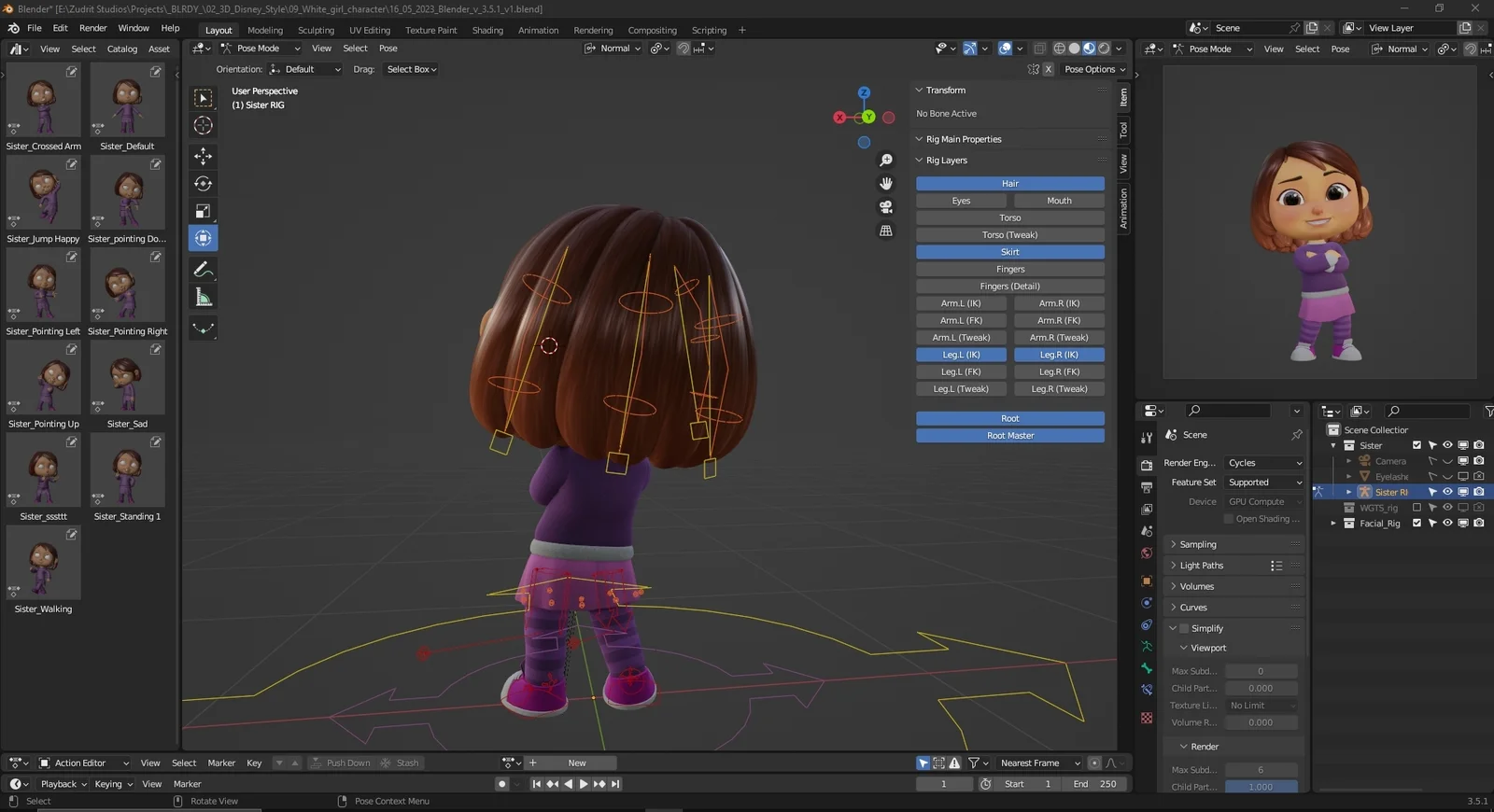
Task: Open the Select Box drag dropdown
Action: (x=411, y=69)
